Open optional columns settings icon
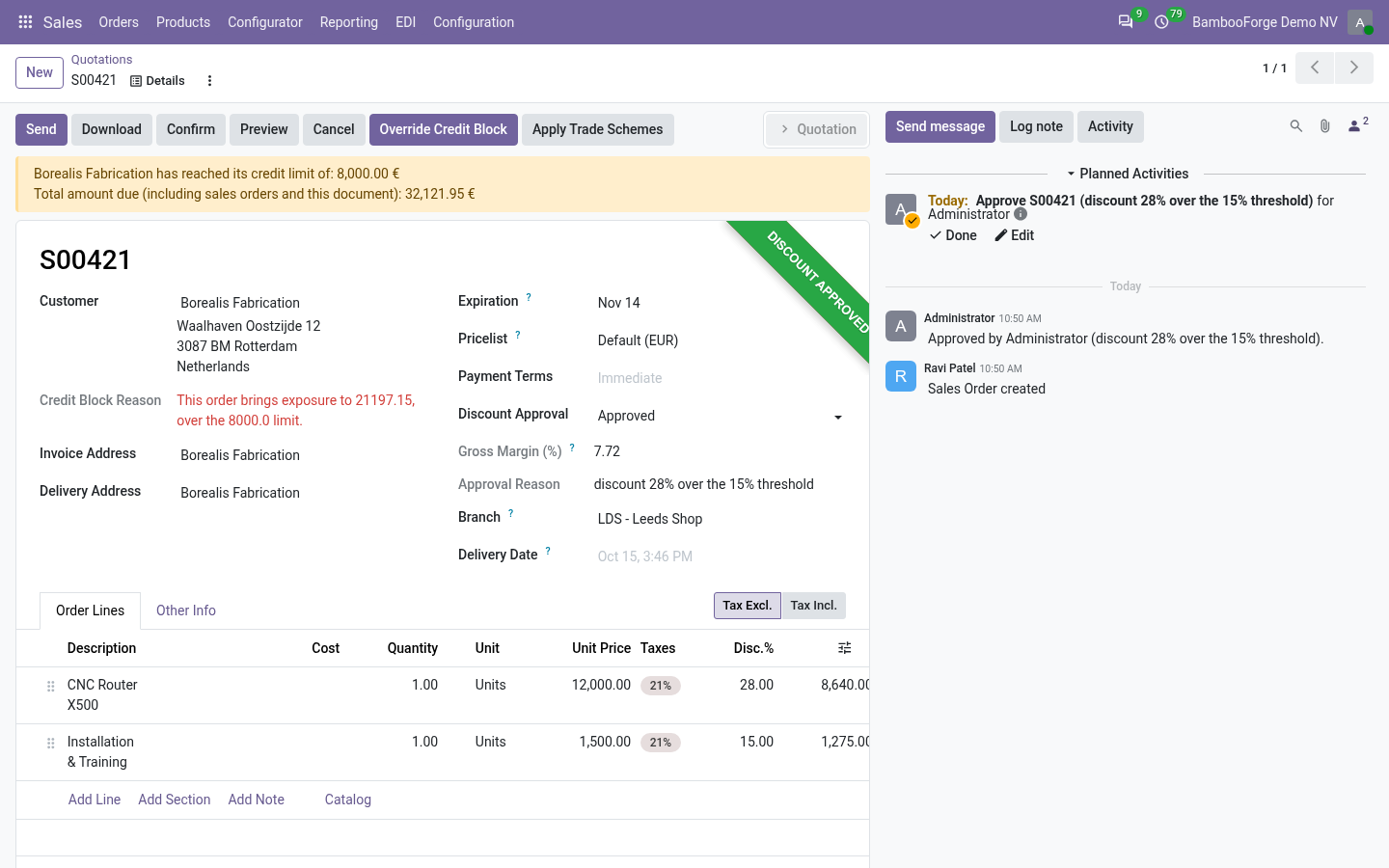The width and height of the screenshot is (1389, 868). [x=845, y=648]
